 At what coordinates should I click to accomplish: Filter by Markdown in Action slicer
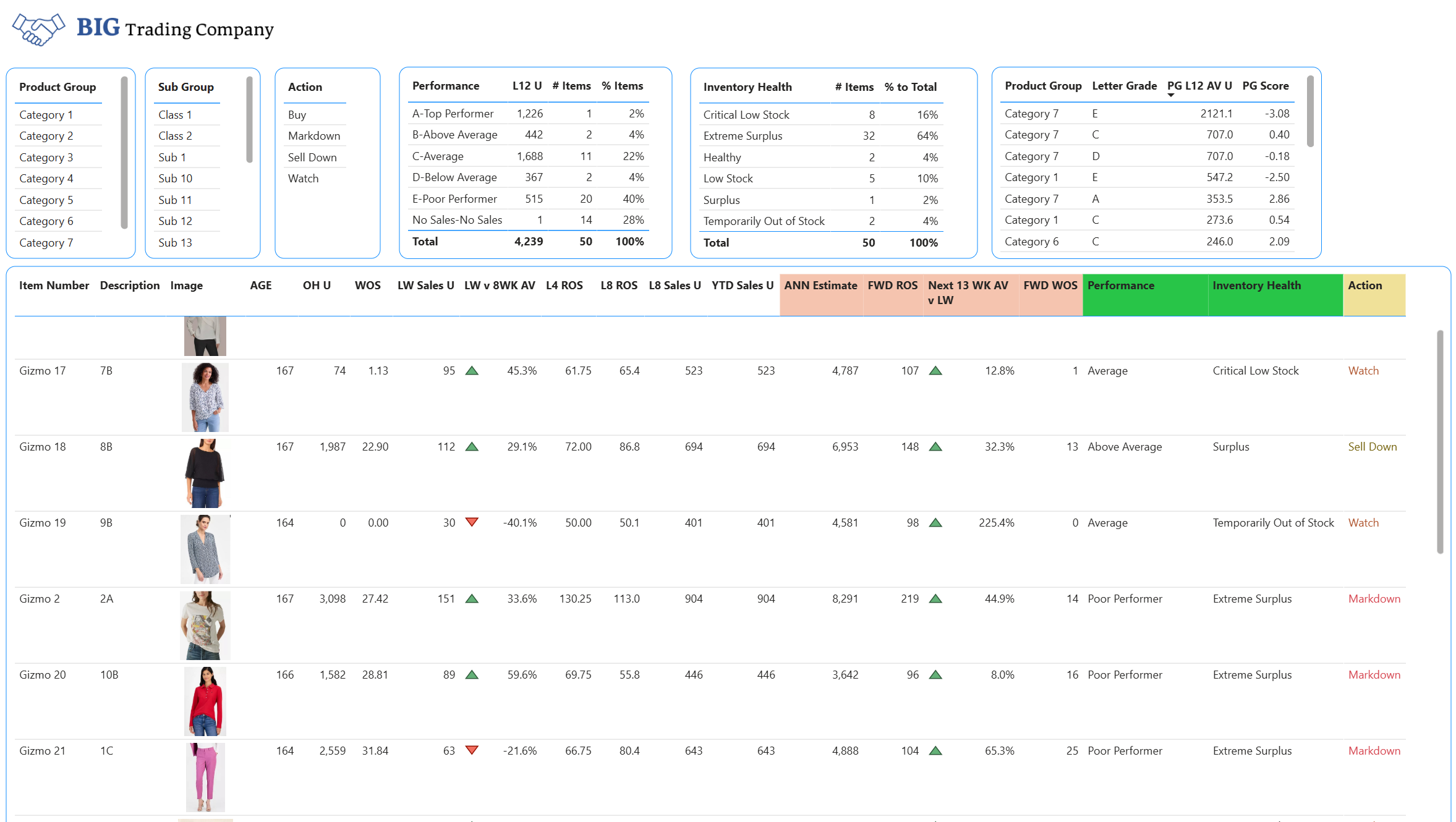pos(315,136)
